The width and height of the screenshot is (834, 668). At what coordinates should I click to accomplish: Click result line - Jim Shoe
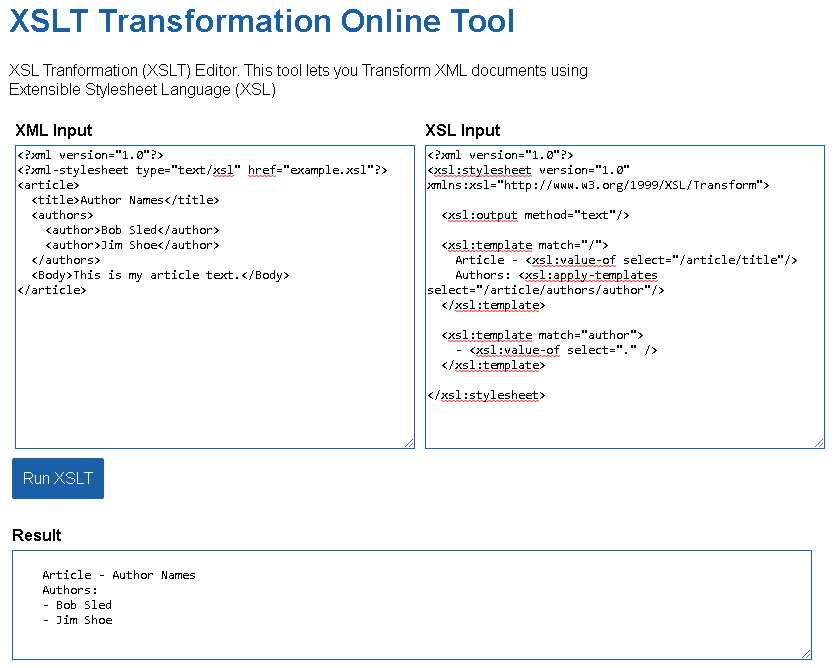[x=78, y=620]
